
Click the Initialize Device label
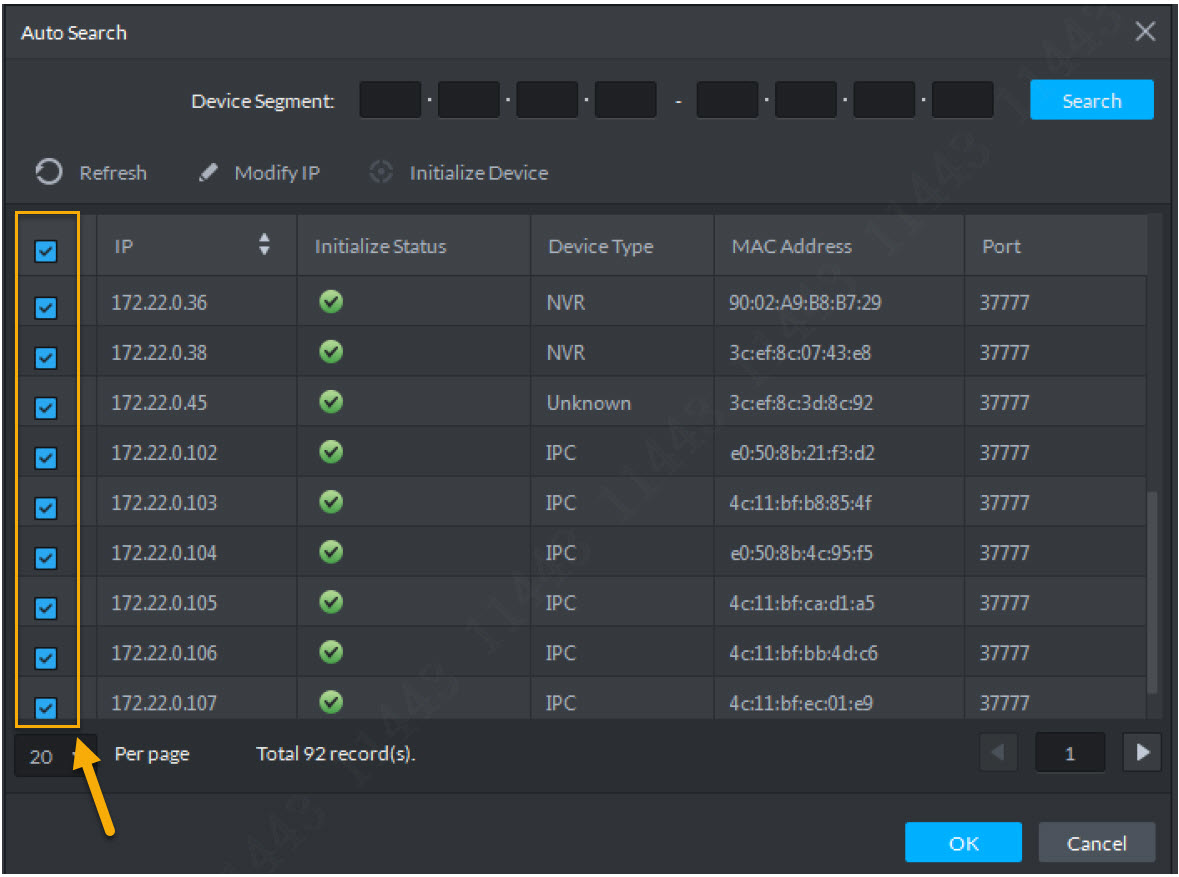click(478, 173)
